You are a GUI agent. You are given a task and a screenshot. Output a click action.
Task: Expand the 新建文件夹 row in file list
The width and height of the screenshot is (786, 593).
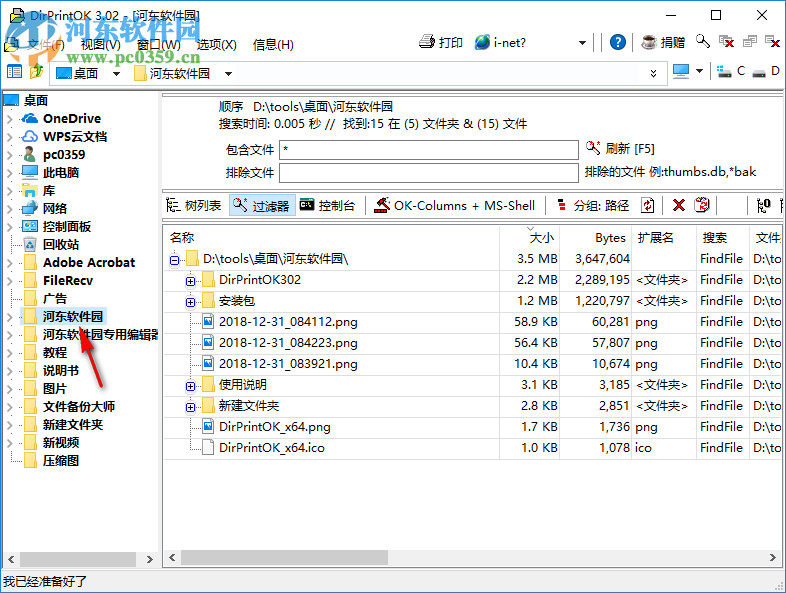[x=190, y=407]
